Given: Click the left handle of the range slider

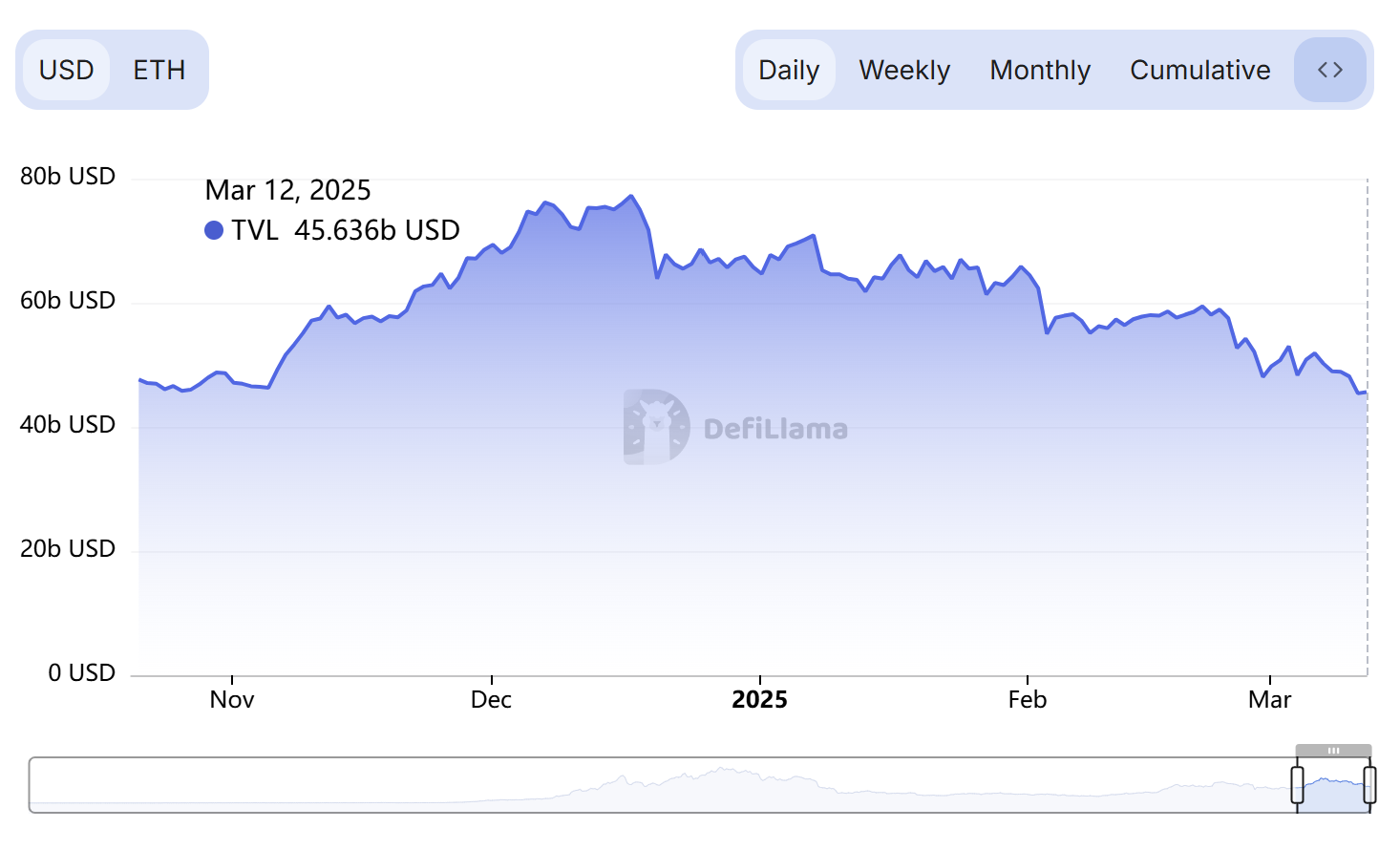Looking at the screenshot, I should pyautogui.click(x=1297, y=784).
